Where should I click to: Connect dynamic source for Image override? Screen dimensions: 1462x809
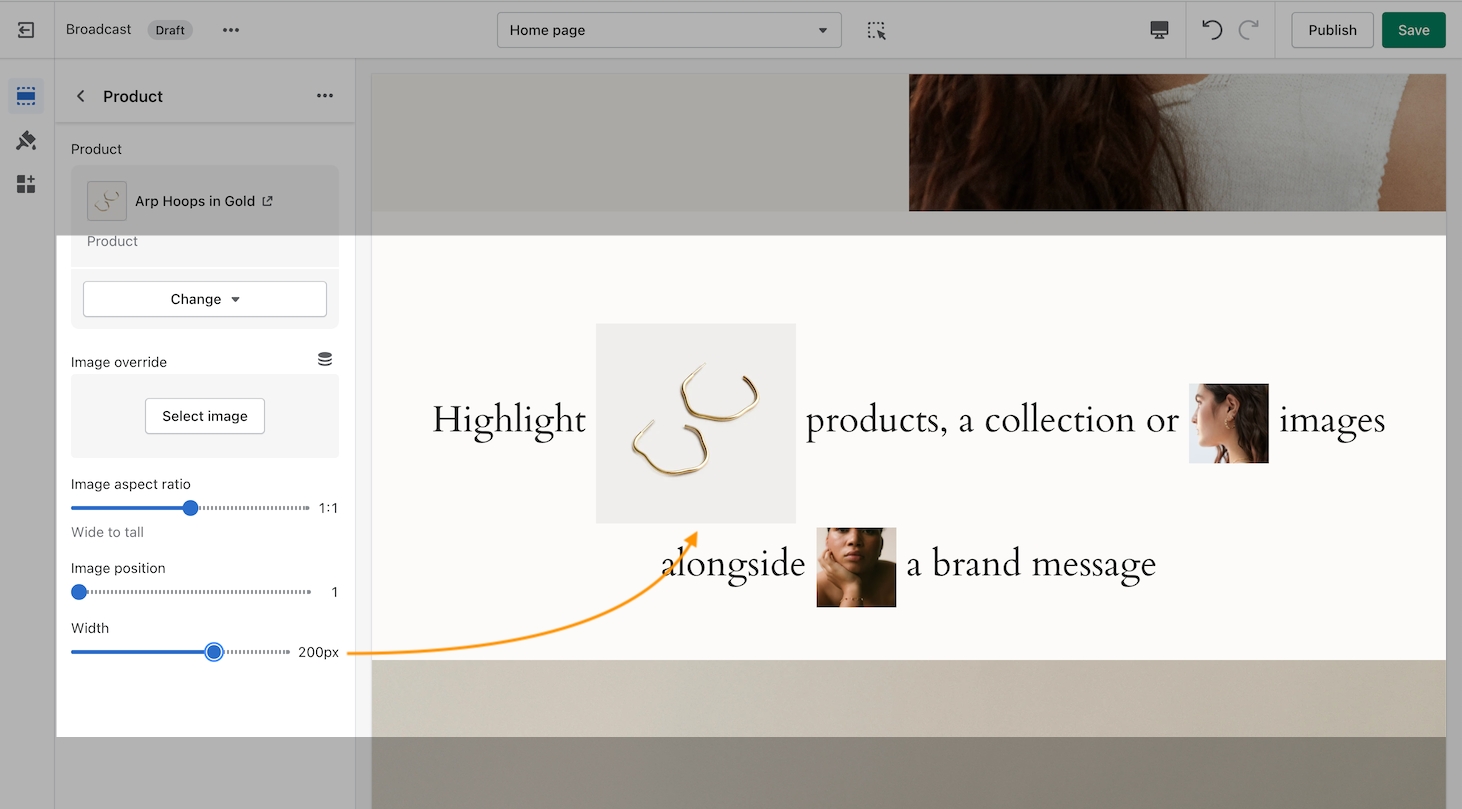(325, 359)
